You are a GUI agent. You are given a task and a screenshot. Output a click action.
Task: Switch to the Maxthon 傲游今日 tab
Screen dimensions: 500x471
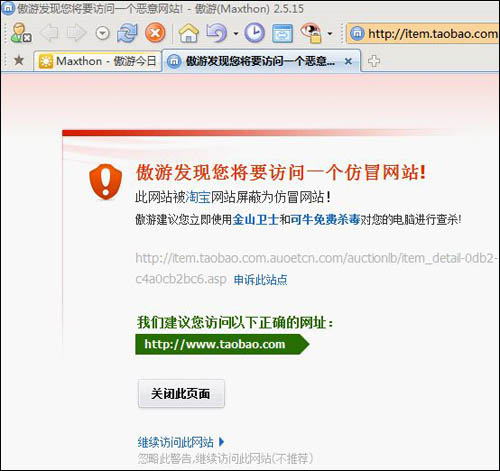(97, 61)
